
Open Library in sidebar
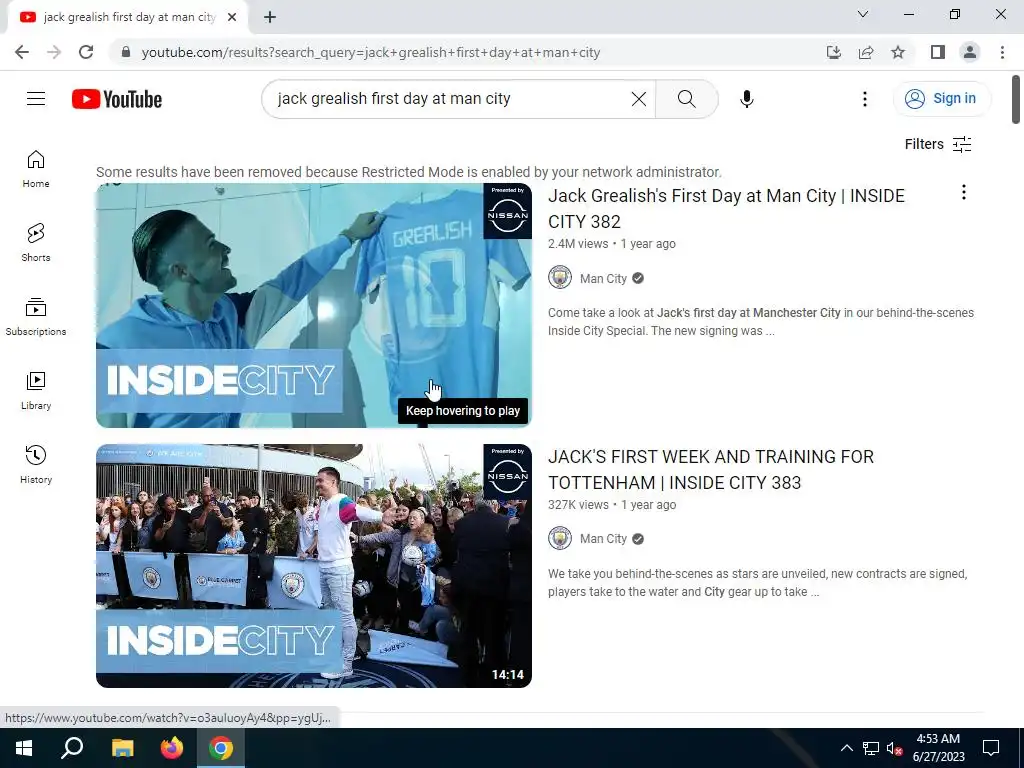[x=36, y=391]
